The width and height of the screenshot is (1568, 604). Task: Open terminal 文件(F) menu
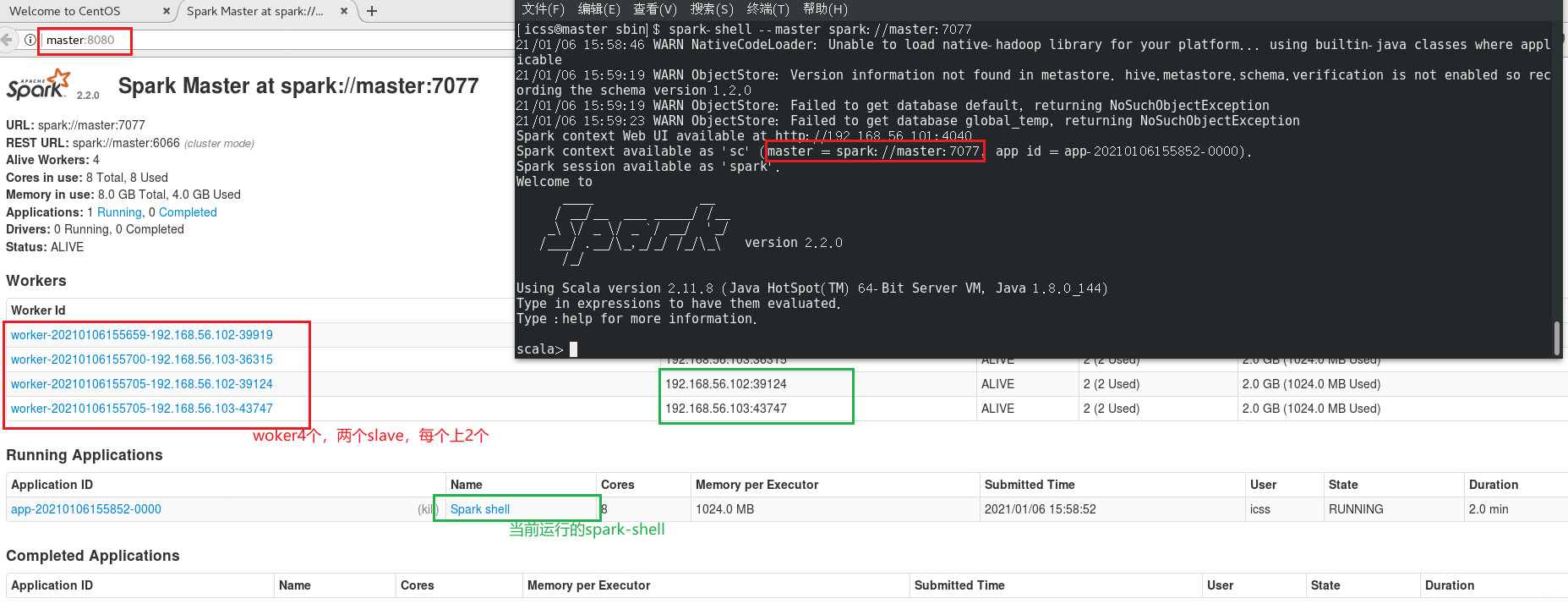(x=543, y=8)
